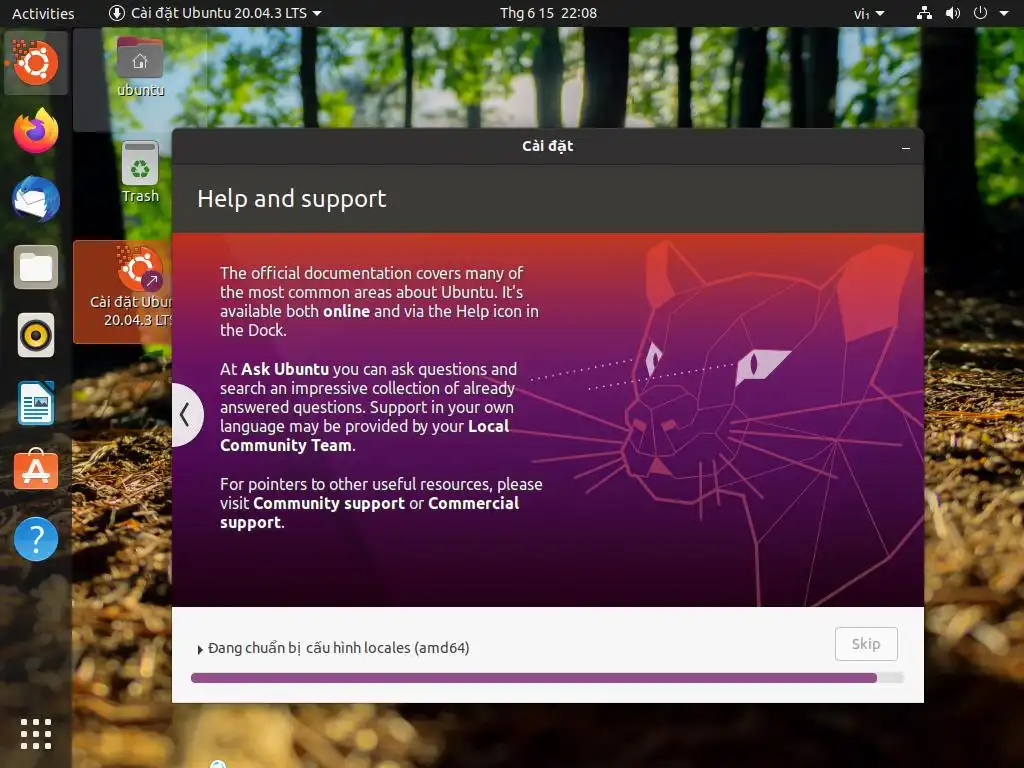The width and height of the screenshot is (1024, 768).
Task: Open the Trash icon on the desktop
Action: [140, 172]
